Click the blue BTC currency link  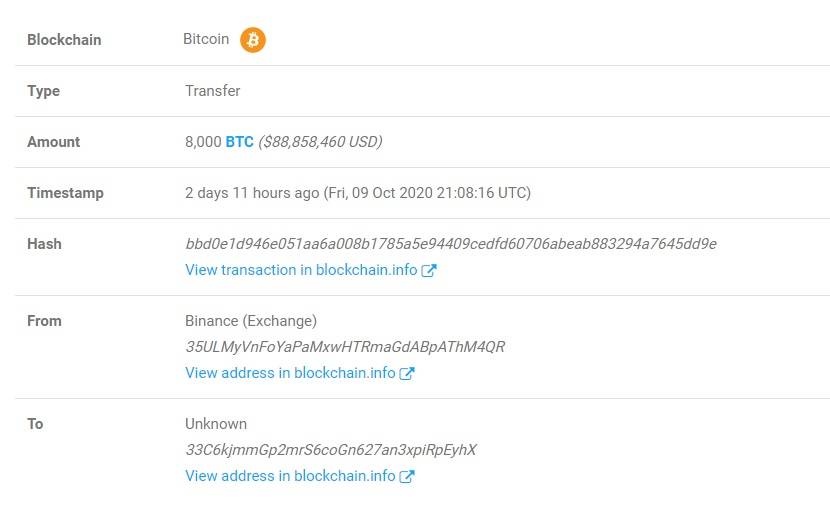239,142
